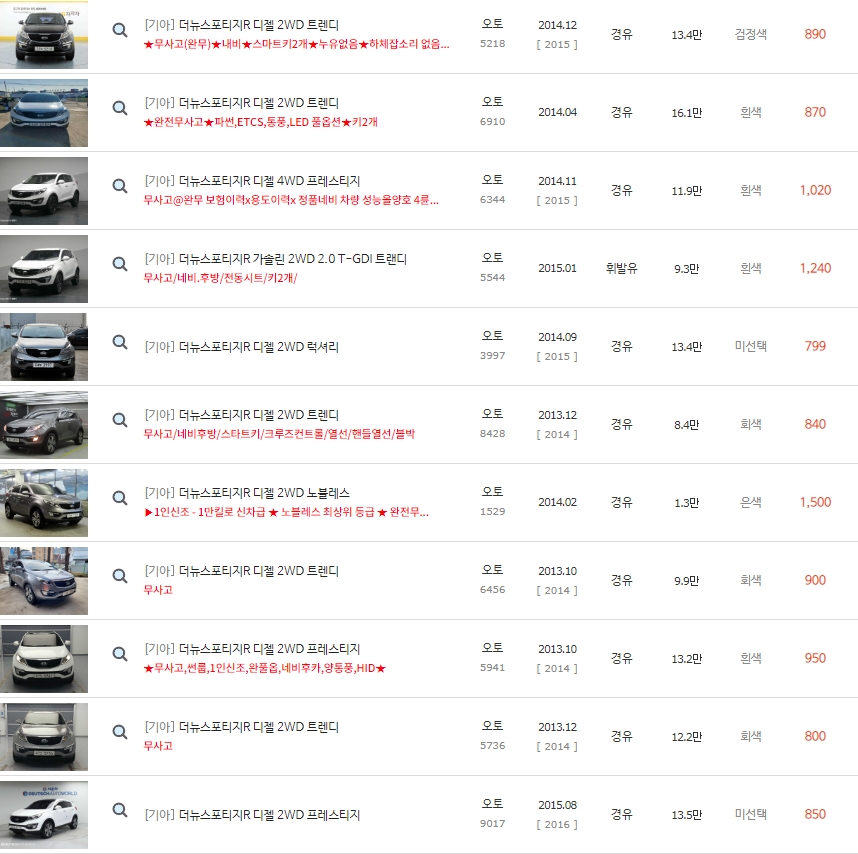Open the 디젤 2WD 프레스티지 title priced 850

pos(252,815)
